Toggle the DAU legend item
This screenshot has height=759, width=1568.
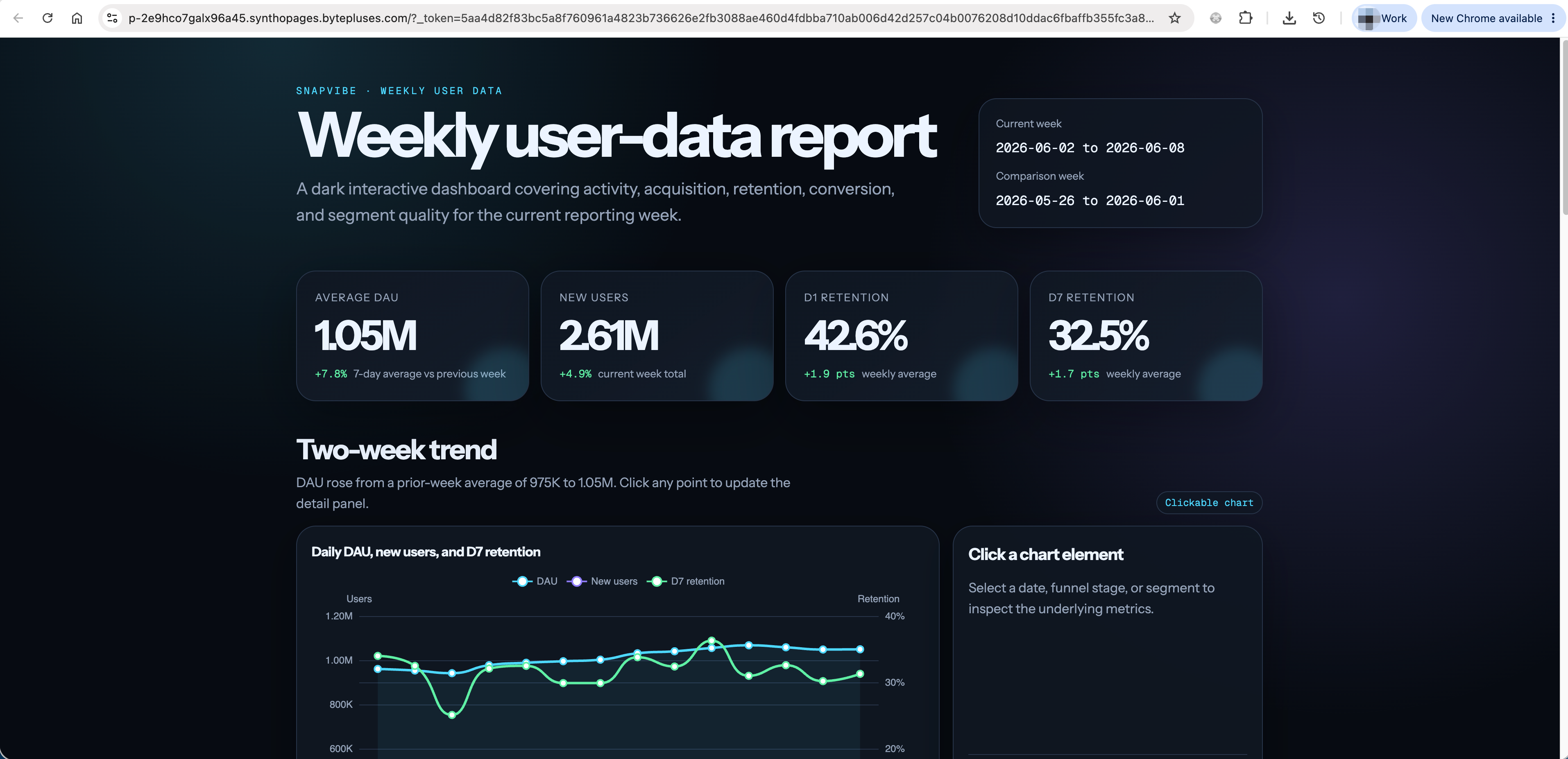(x=535, y=581)
